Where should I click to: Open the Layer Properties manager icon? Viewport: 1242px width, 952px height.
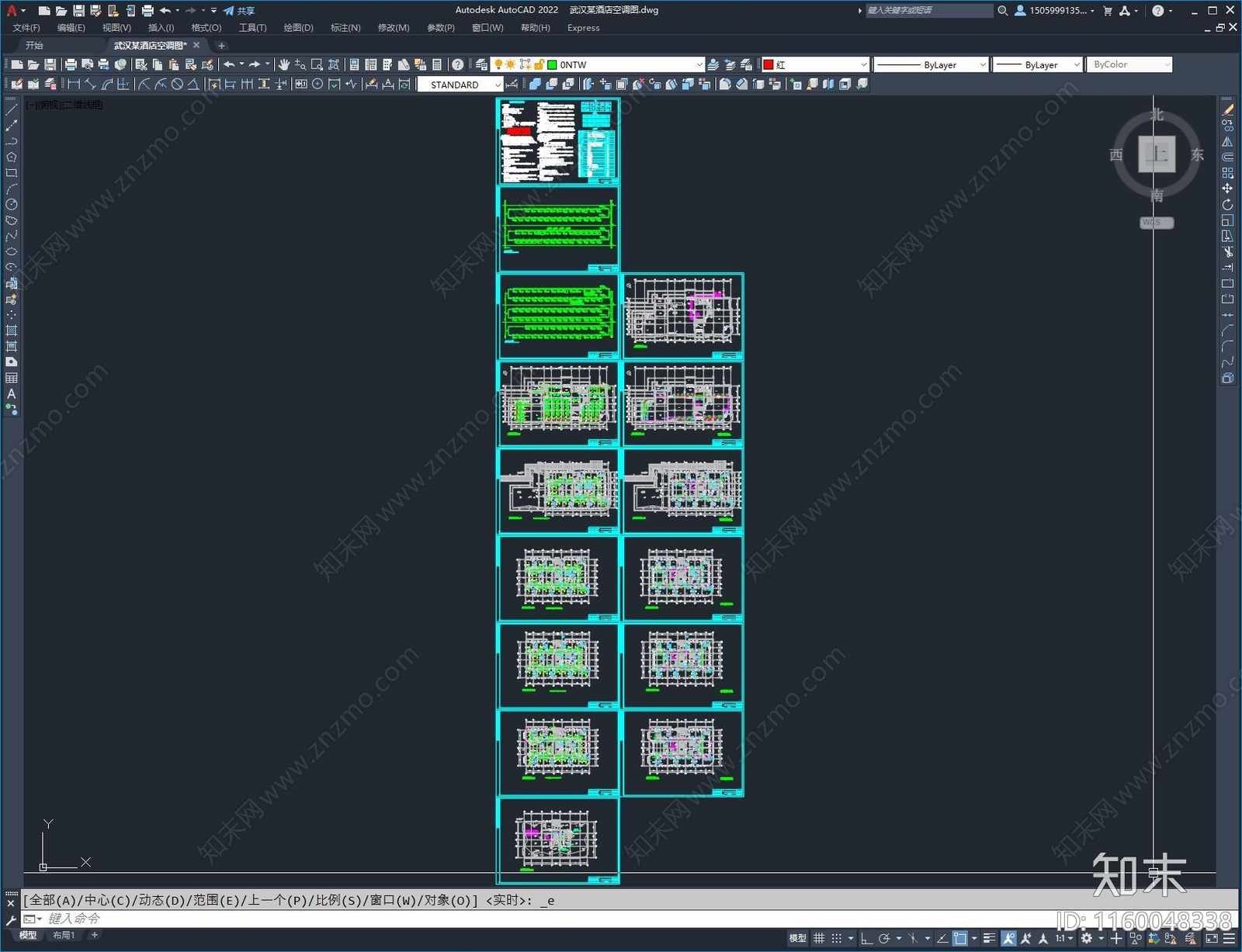[481, 65]
